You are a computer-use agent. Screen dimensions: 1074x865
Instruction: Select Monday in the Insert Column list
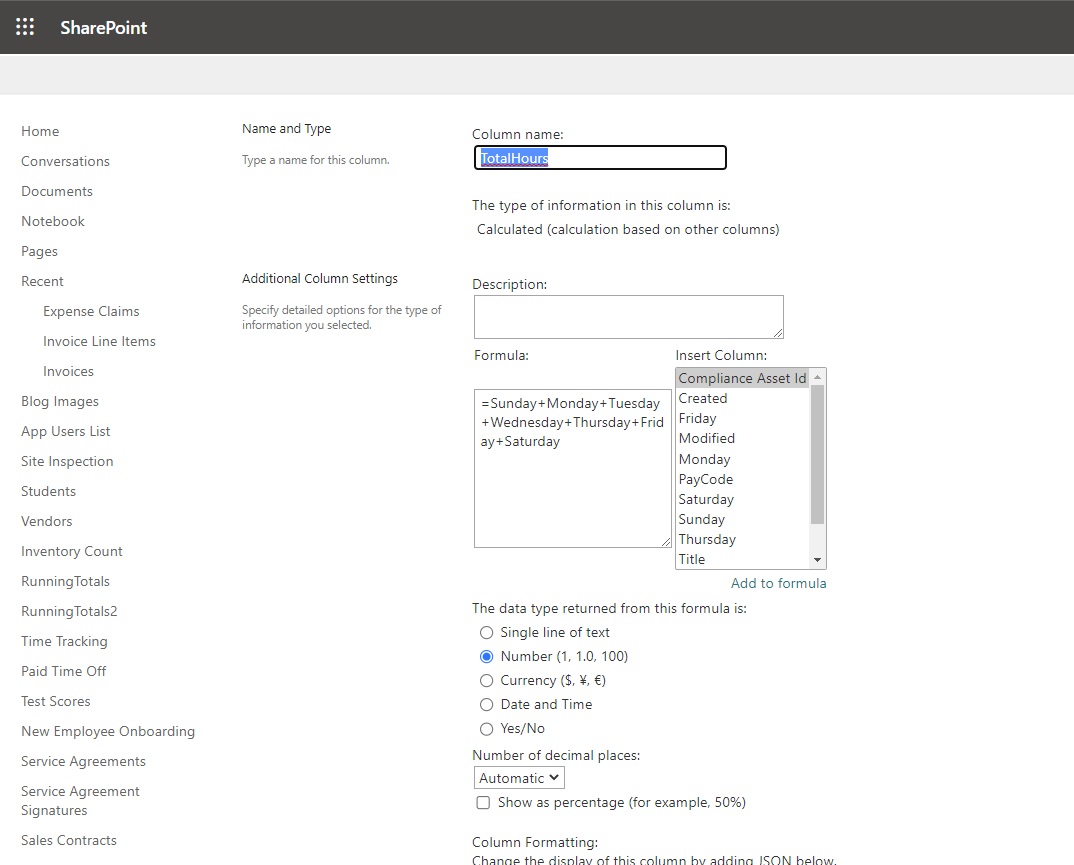click(705, 459)
